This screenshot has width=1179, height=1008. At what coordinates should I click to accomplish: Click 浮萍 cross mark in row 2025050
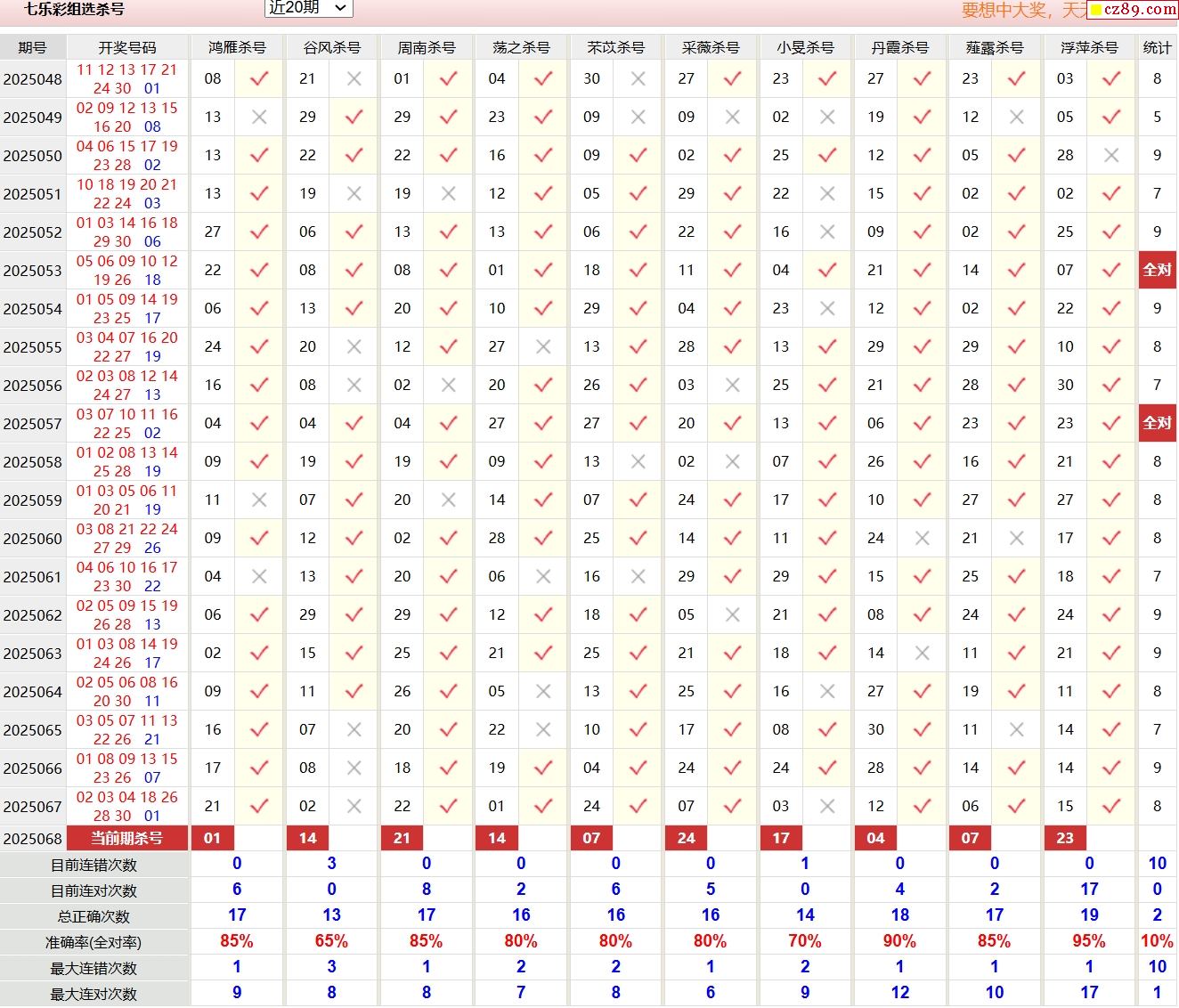[1111, 155]
